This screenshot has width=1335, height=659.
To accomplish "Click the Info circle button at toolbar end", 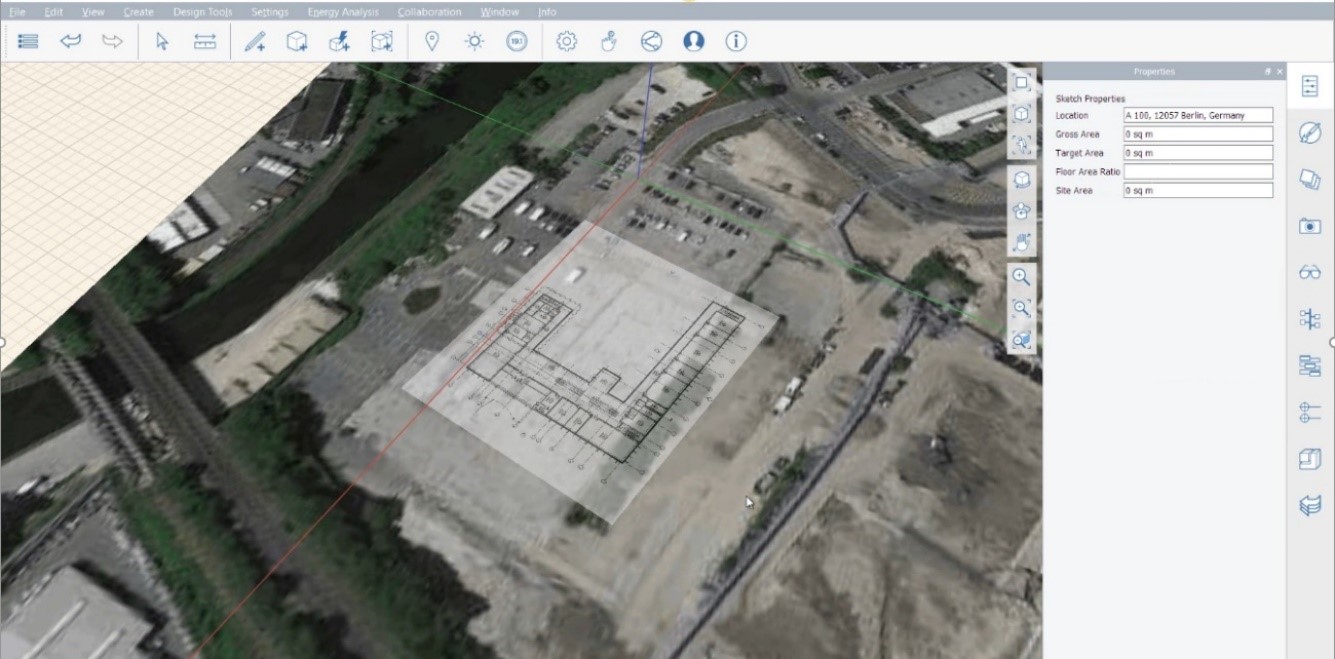I will pyautogui.click(x=736, y=41).
